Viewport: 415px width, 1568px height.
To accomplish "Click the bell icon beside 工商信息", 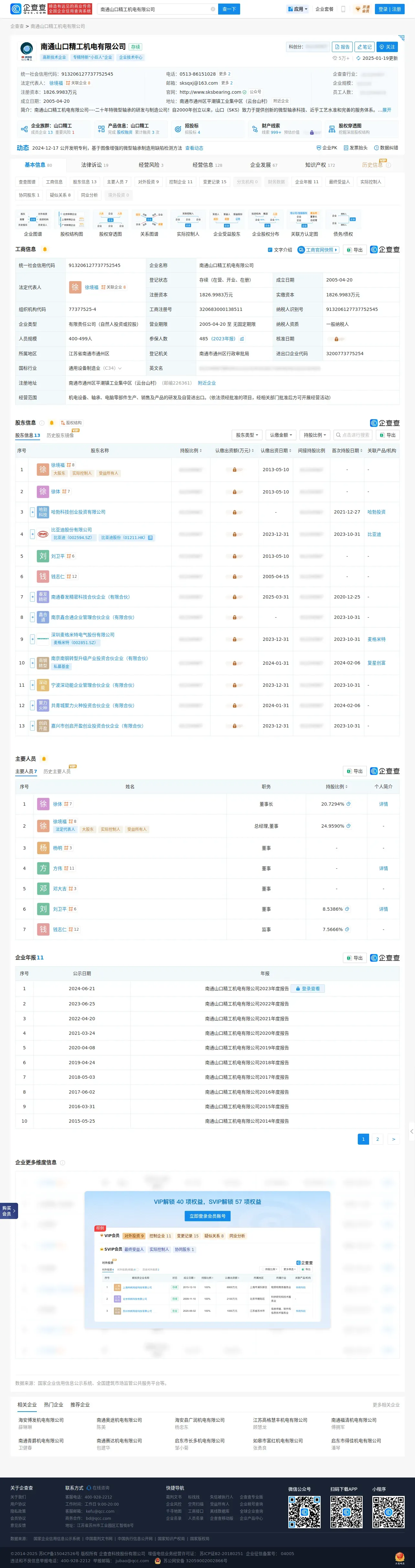I will tap(44, 249).
